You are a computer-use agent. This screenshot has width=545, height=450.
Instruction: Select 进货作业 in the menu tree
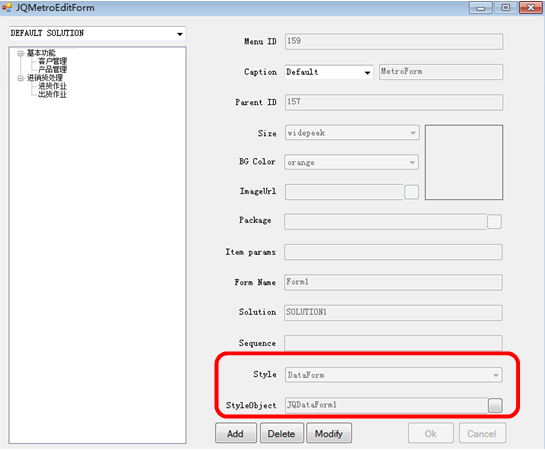coord(52,86)
